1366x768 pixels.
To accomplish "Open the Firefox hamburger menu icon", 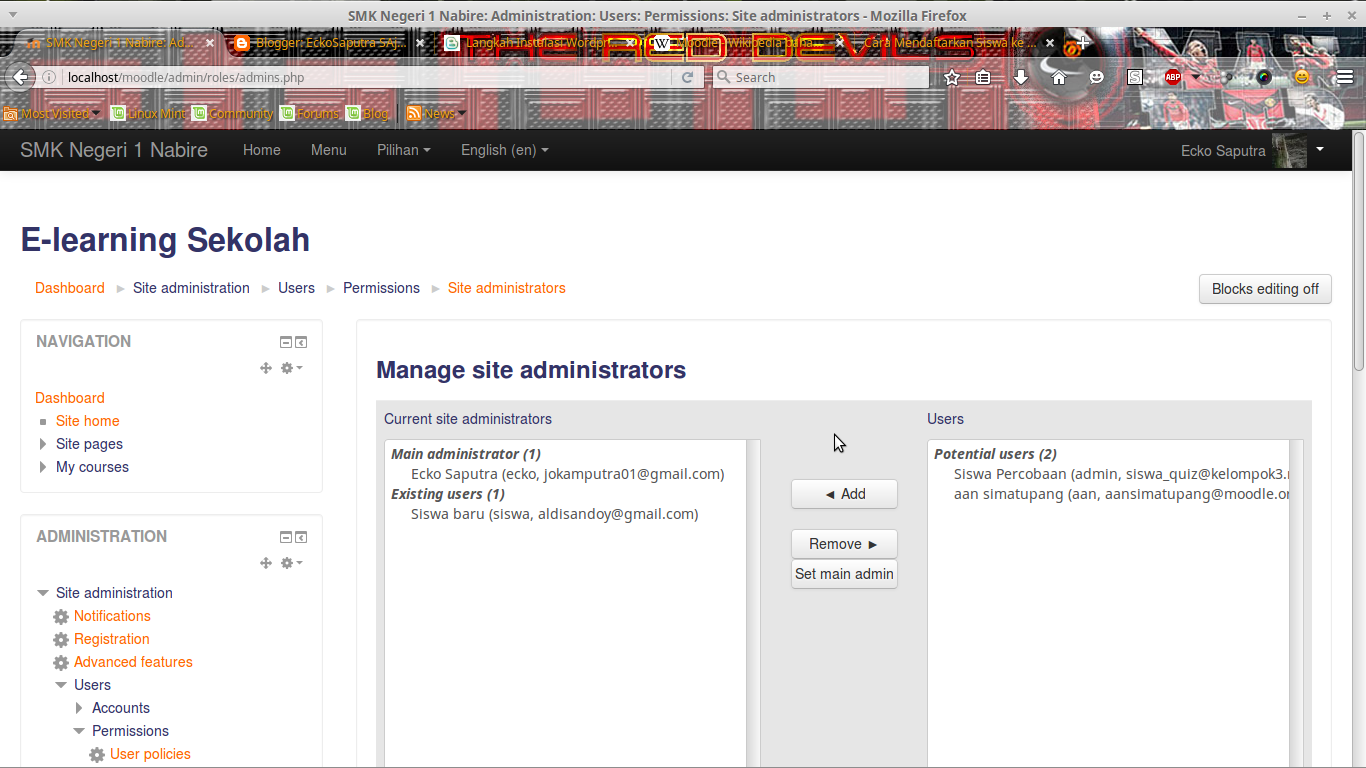I will 1345,77.
